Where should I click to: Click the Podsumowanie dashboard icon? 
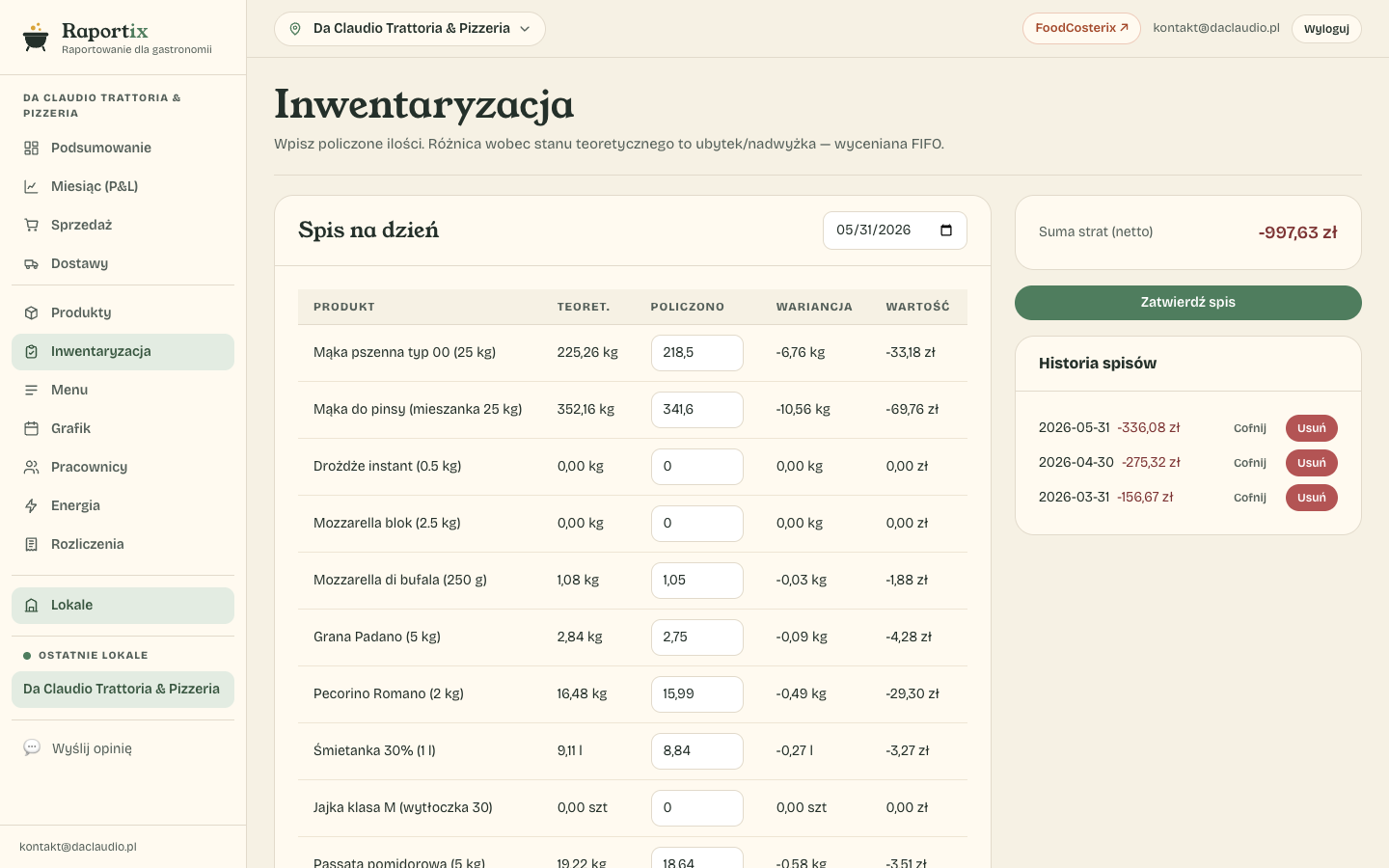[31, 148]
